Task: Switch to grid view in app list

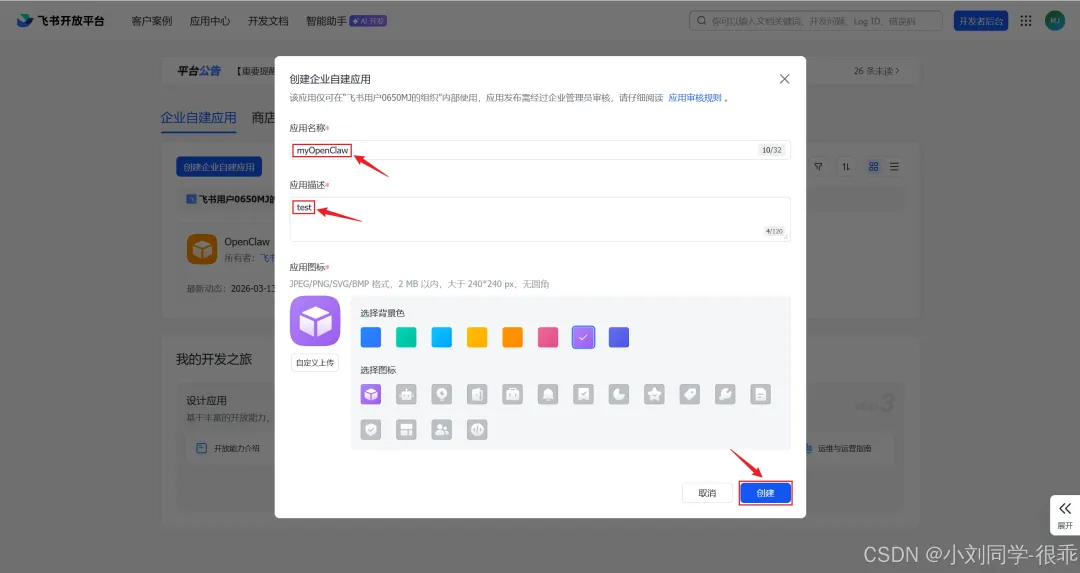Action: 873,167
